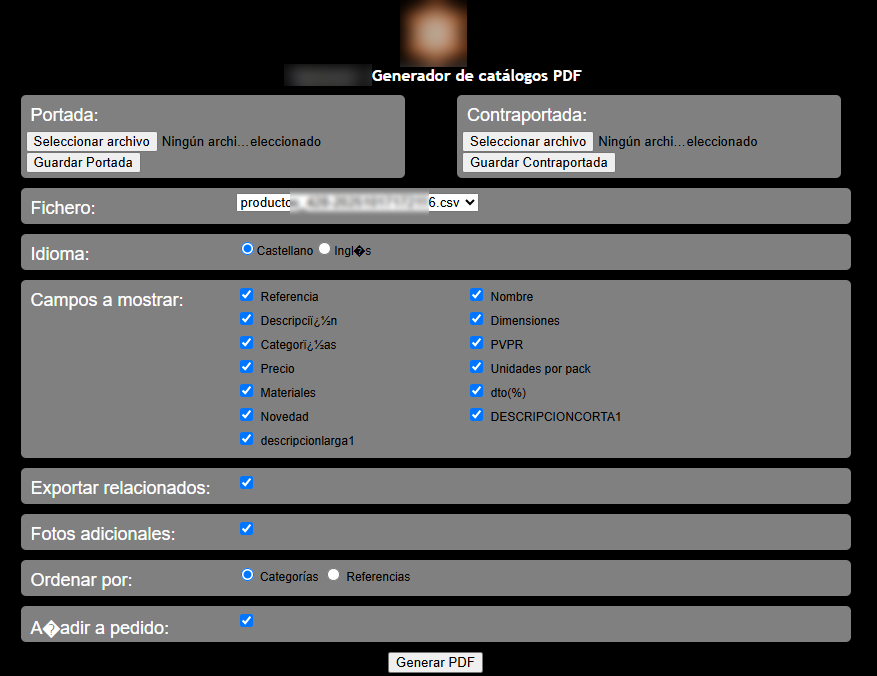Select the Castellano language radio button
This screenshot has height=676, width=877.
248,249
